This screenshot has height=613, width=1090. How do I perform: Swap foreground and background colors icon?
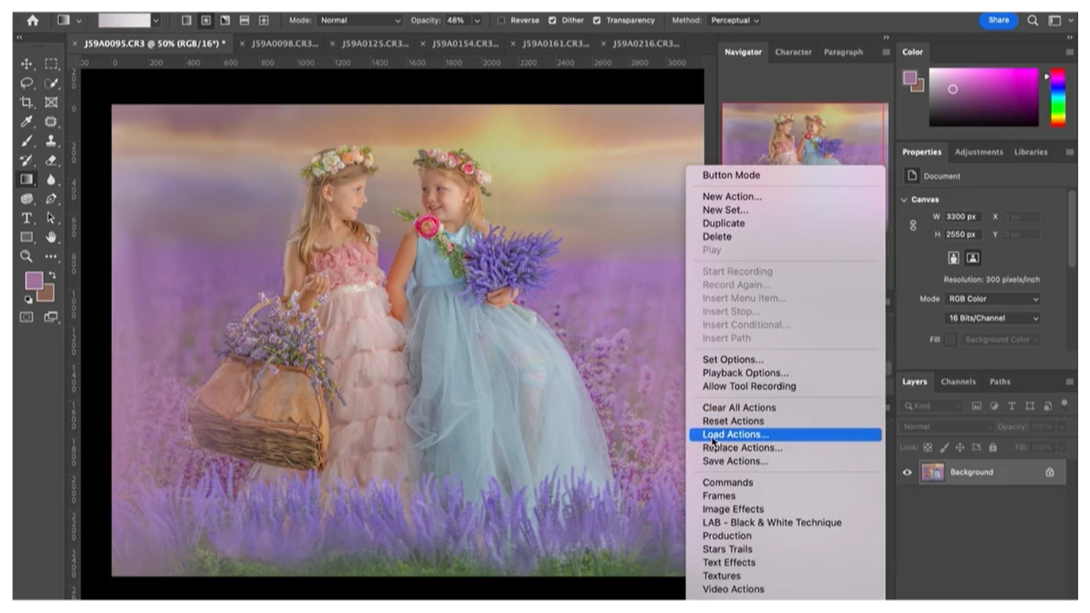52,274
